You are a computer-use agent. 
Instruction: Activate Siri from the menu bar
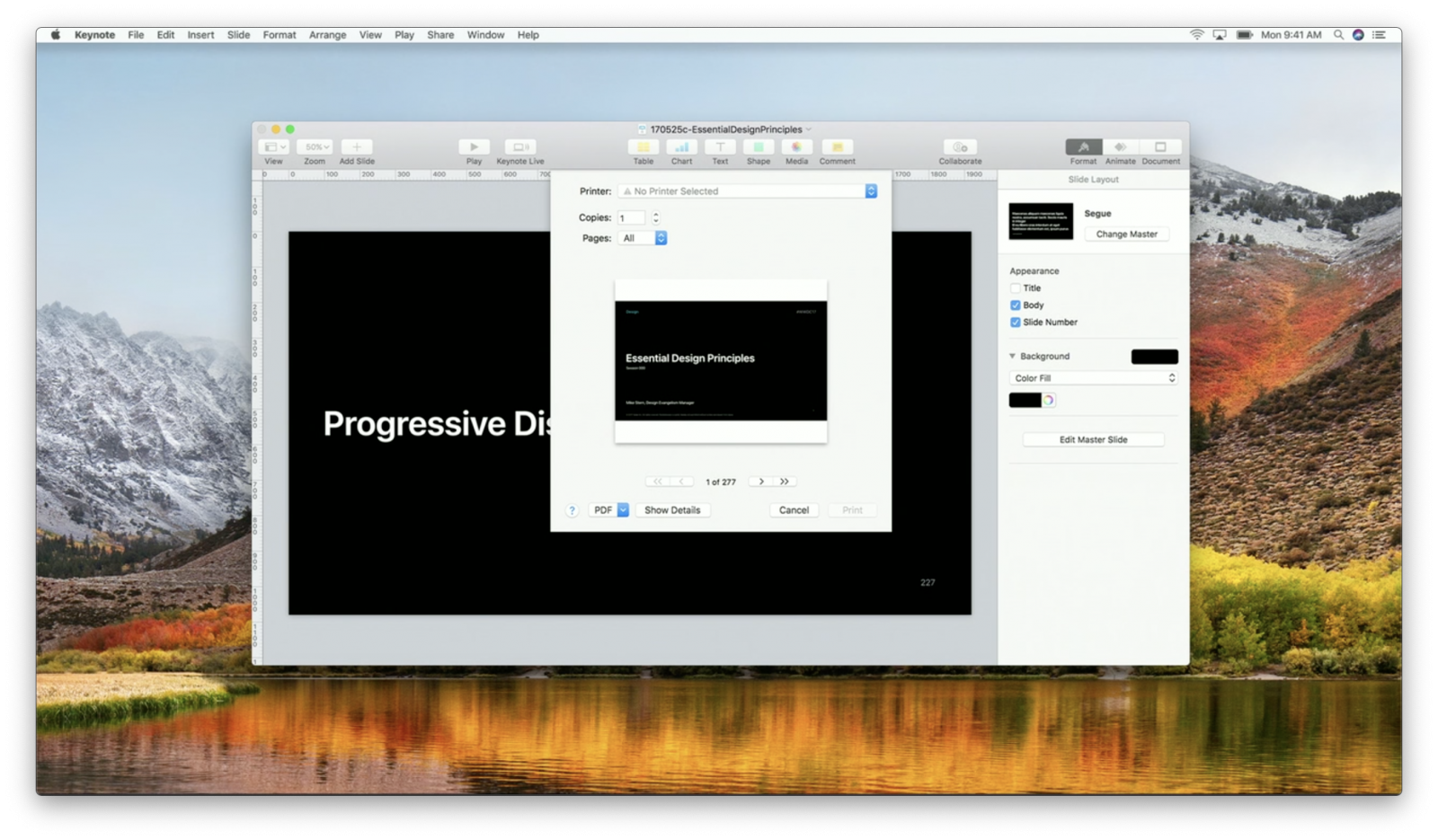1358,35
